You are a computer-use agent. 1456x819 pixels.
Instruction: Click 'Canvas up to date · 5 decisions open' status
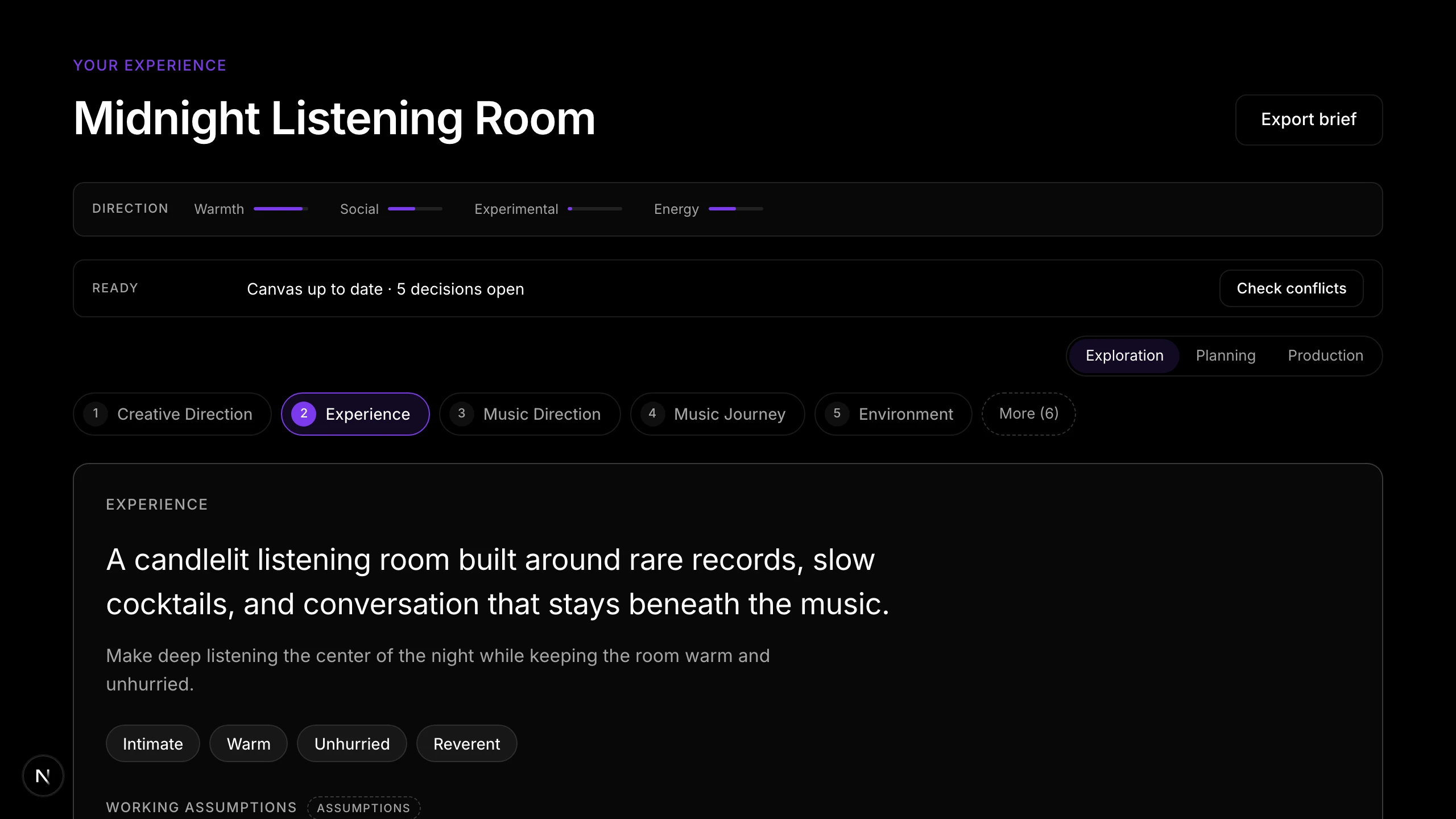click(386, 289)
